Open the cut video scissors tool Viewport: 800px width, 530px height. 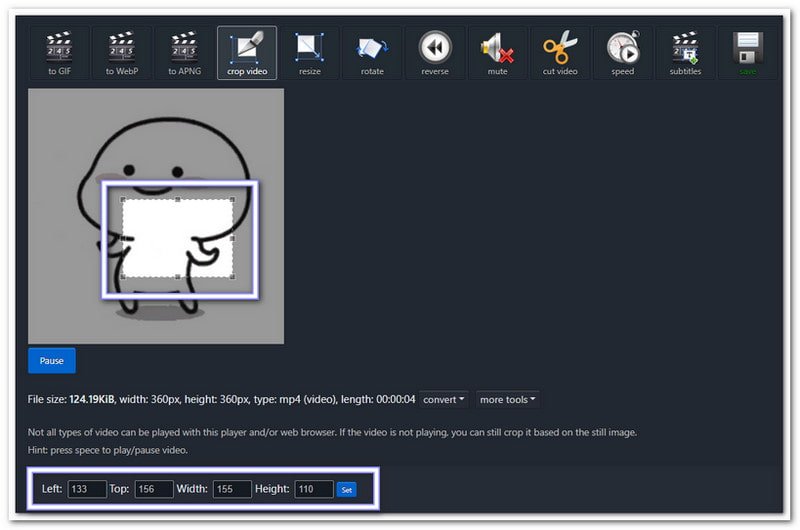[x=560, y=53]
